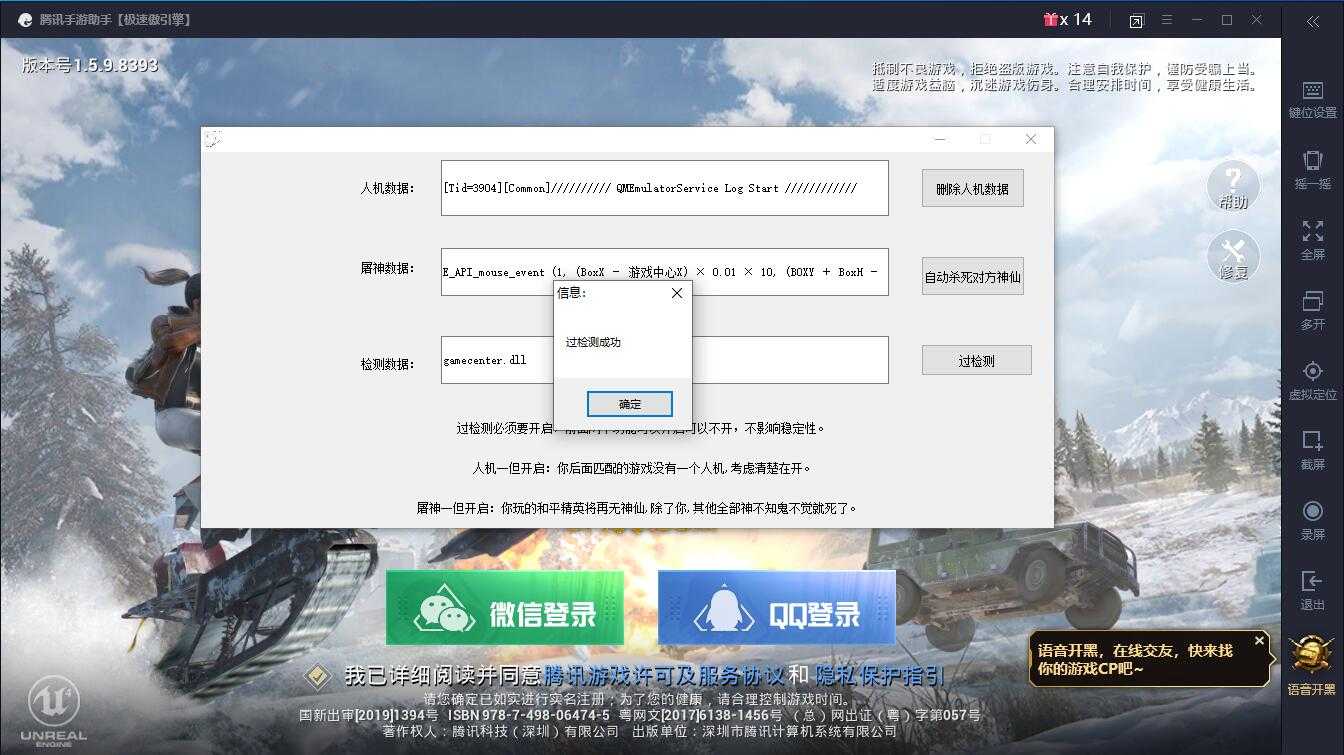Minimize the emulator window

click(x=1196, y=20)
